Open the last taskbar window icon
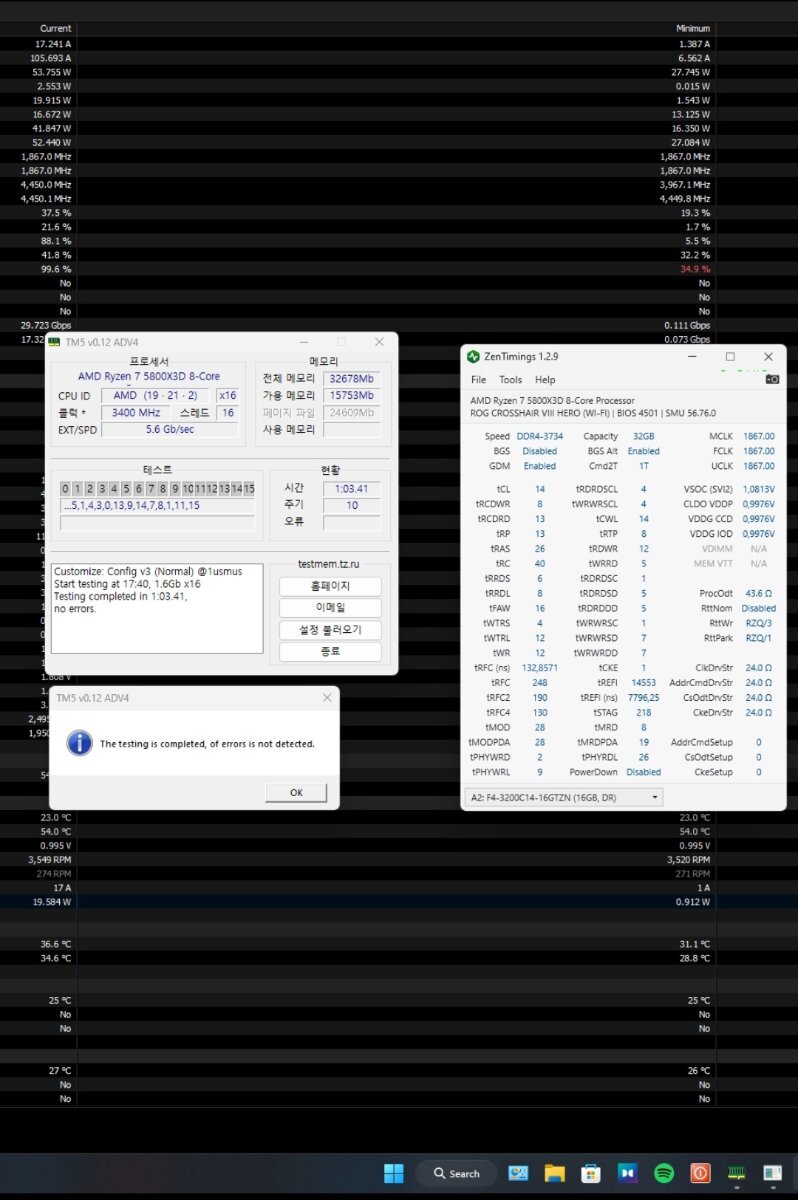This screenshot has width=798, height=1200. [772, 1173]
